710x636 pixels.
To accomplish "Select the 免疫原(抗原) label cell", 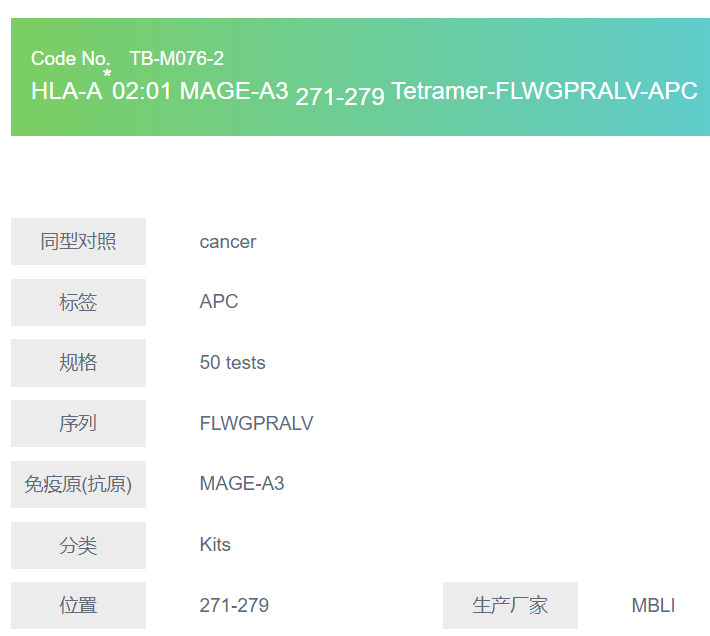I will (x=78, y=485).
